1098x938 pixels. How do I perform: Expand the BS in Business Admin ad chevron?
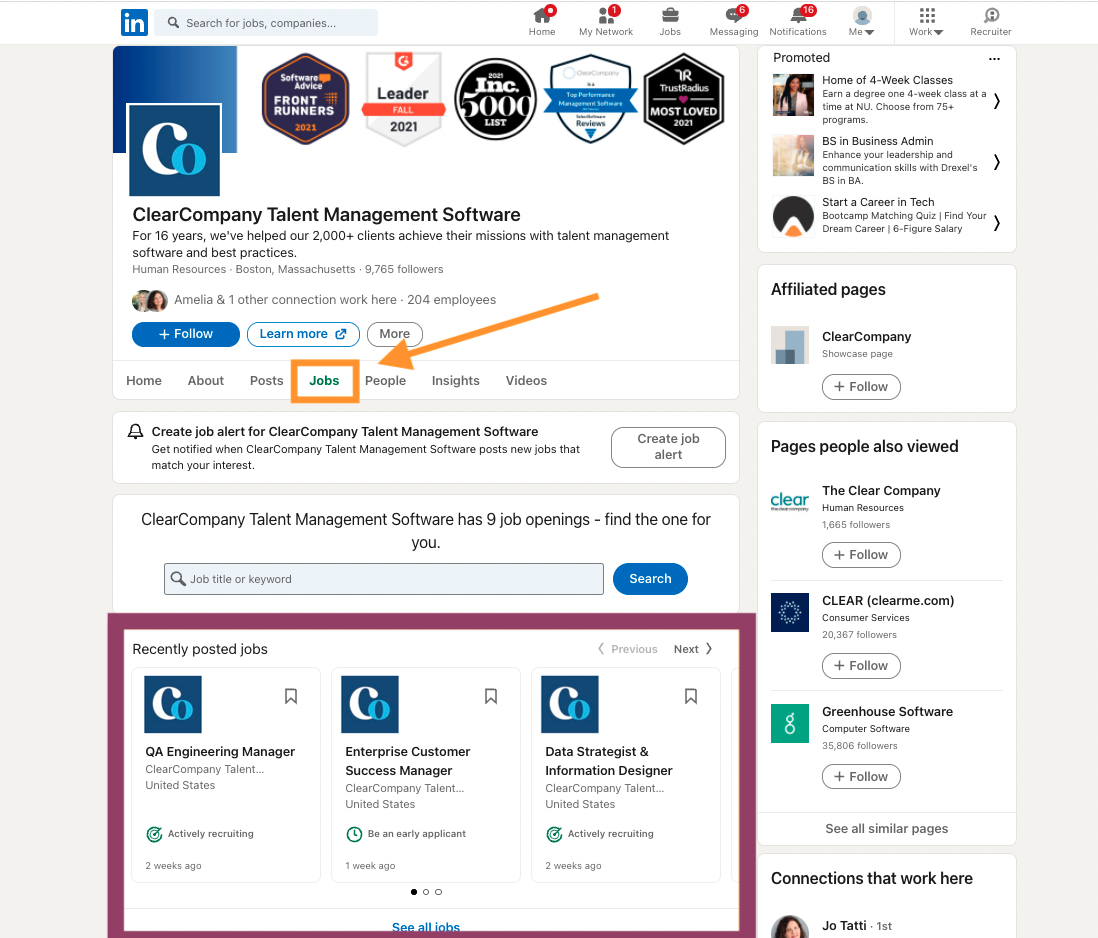point(996,162)
